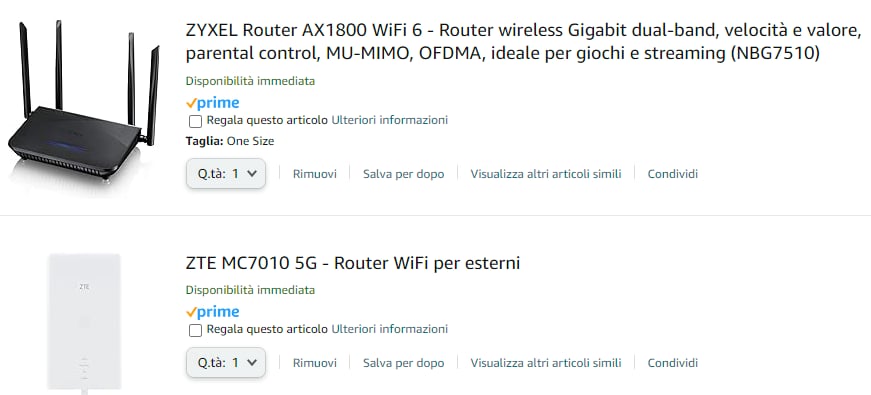Open the ZTE MC7010 product image
This screenshot has width=871, height=395.
point(84,323)
